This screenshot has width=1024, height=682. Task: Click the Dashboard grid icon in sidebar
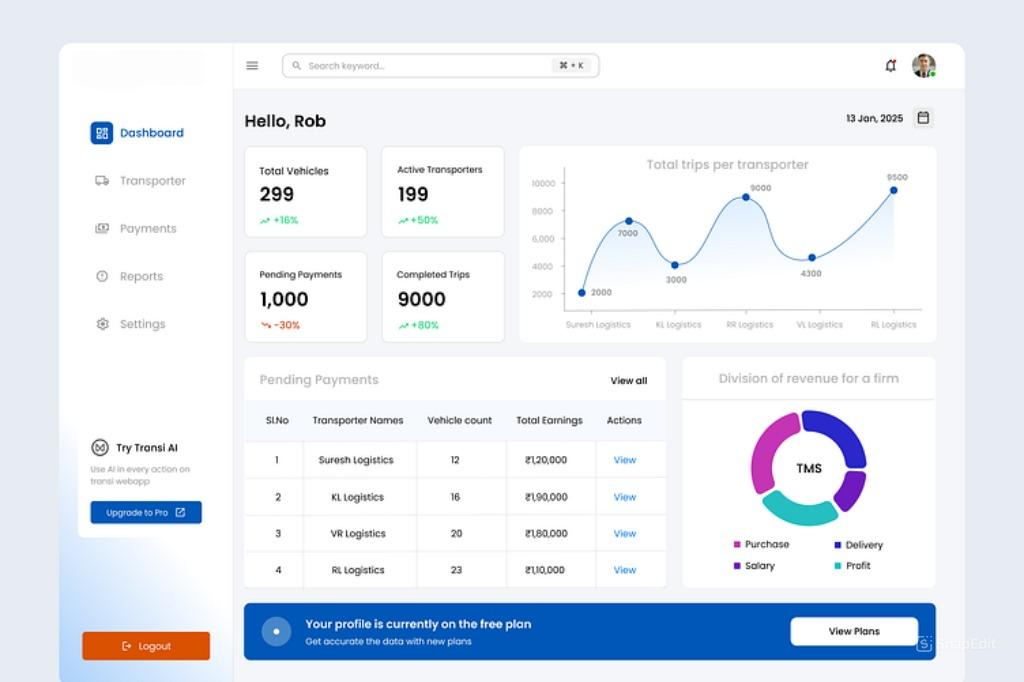[101, 133]
